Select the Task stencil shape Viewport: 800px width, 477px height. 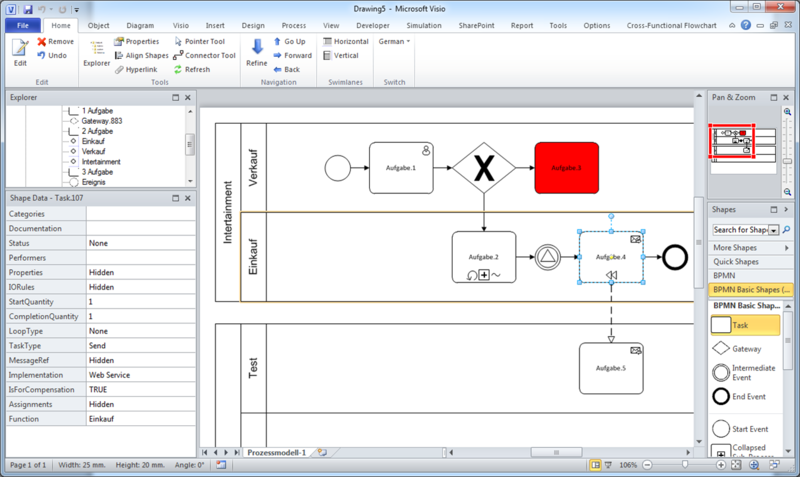click(x=745, y=325)
